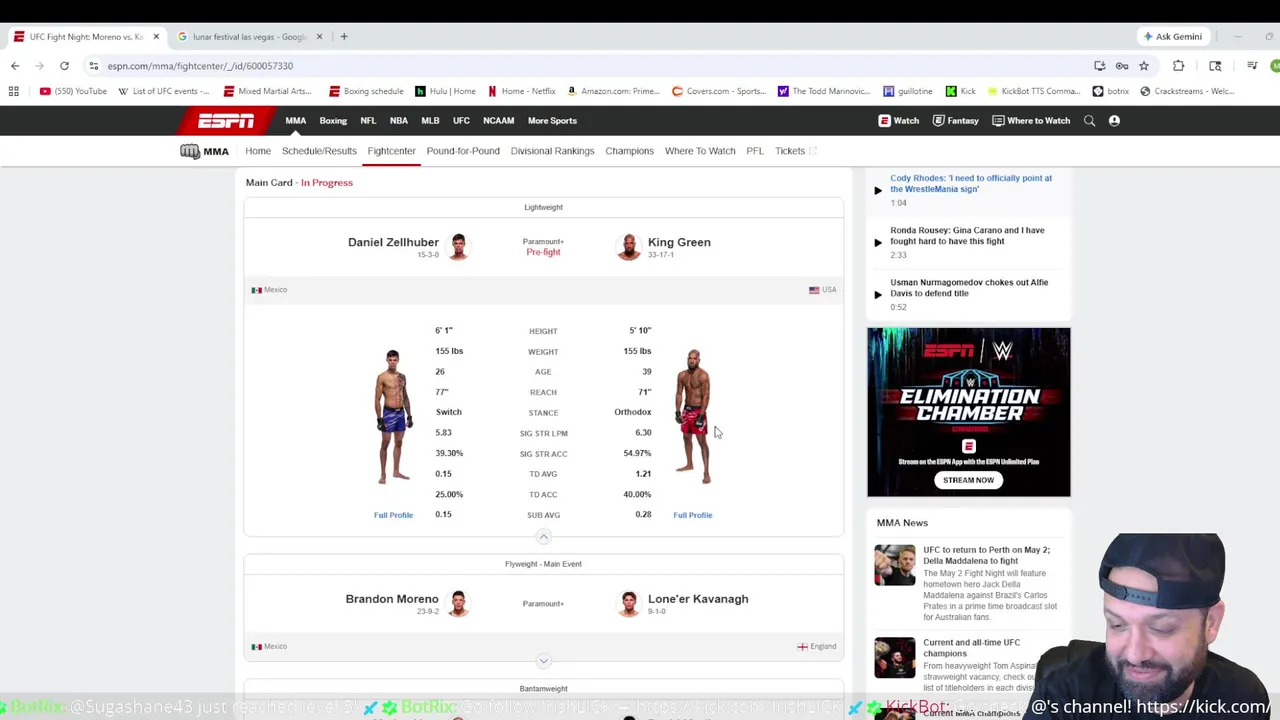Open the browser extensions puzzle icon

tap(1178, 66)
